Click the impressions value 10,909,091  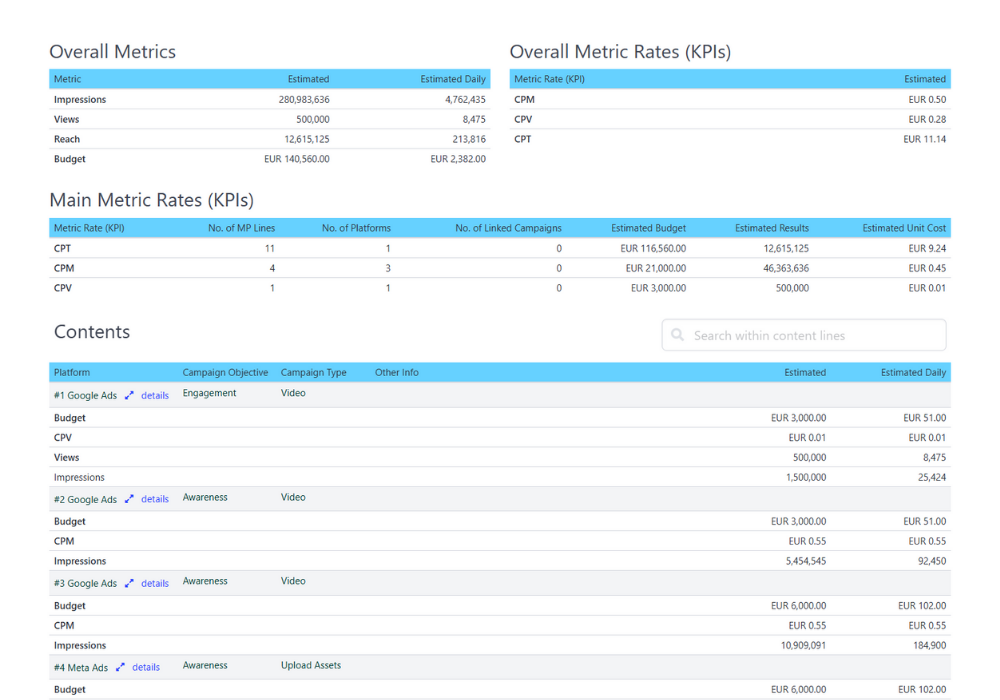pos(804,645)
